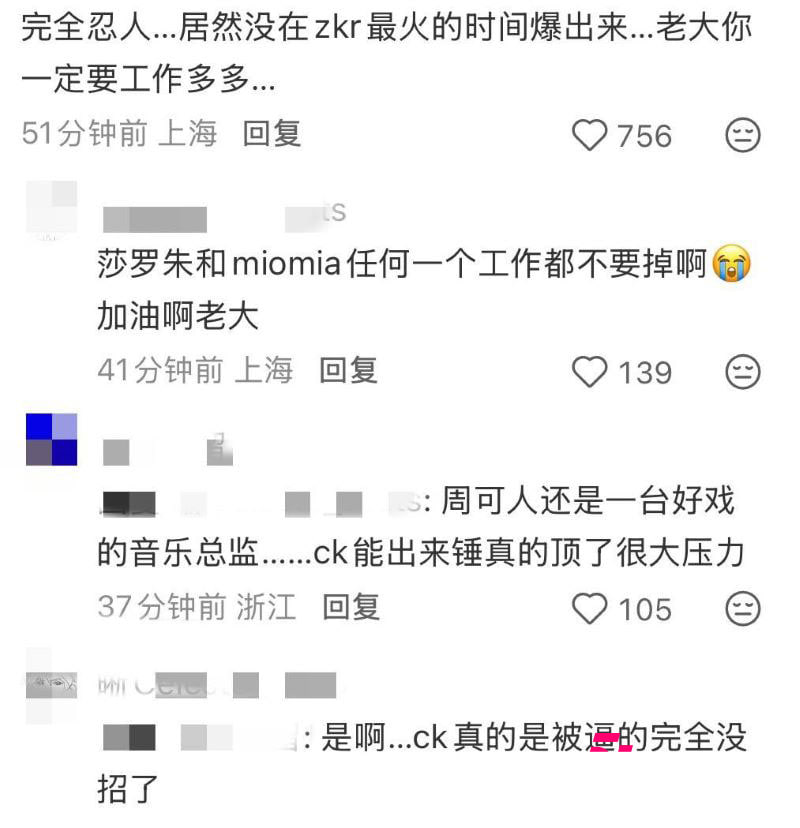Open avatar of the last commenter

coord(51,685)
